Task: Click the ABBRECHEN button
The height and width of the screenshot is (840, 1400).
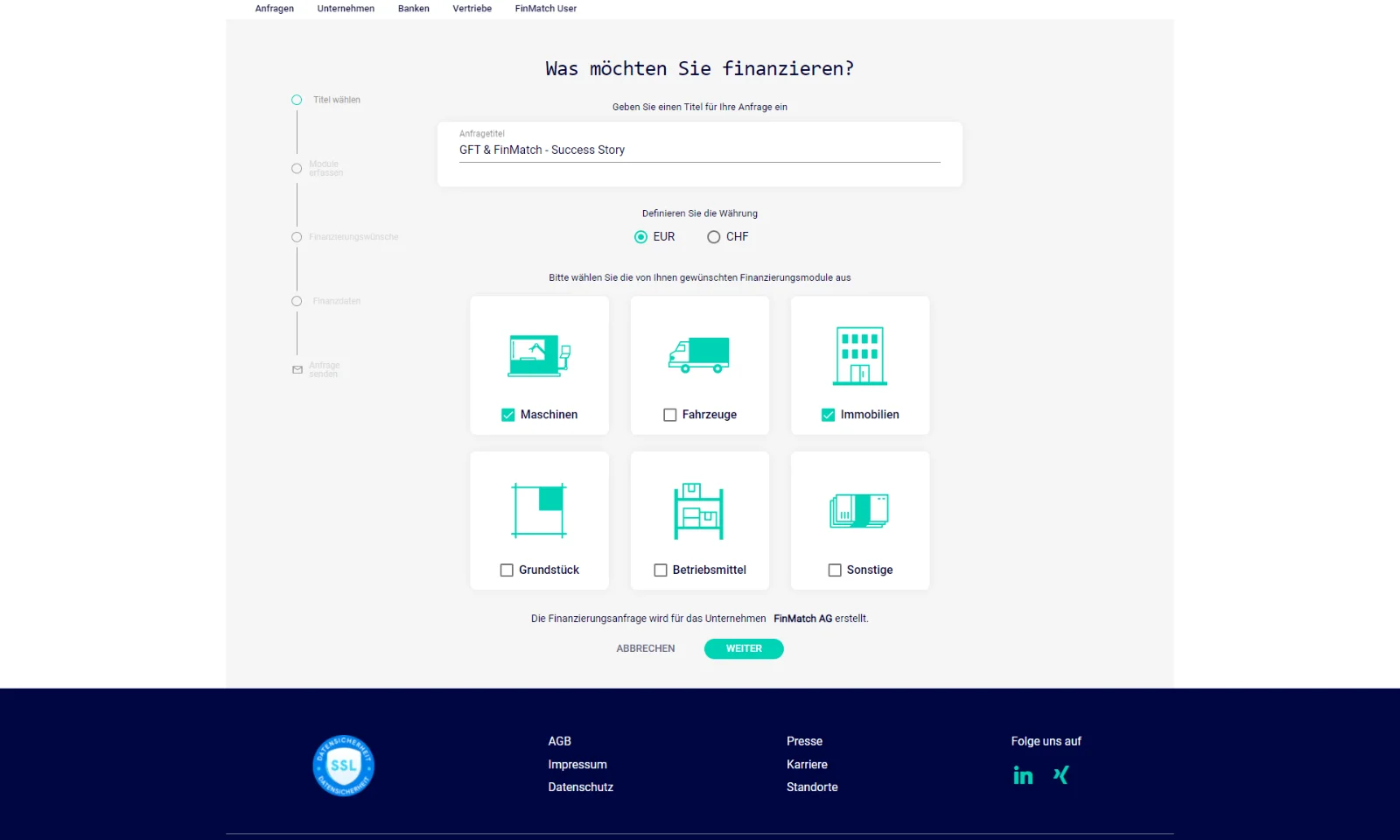Action: tap(646, 648)
